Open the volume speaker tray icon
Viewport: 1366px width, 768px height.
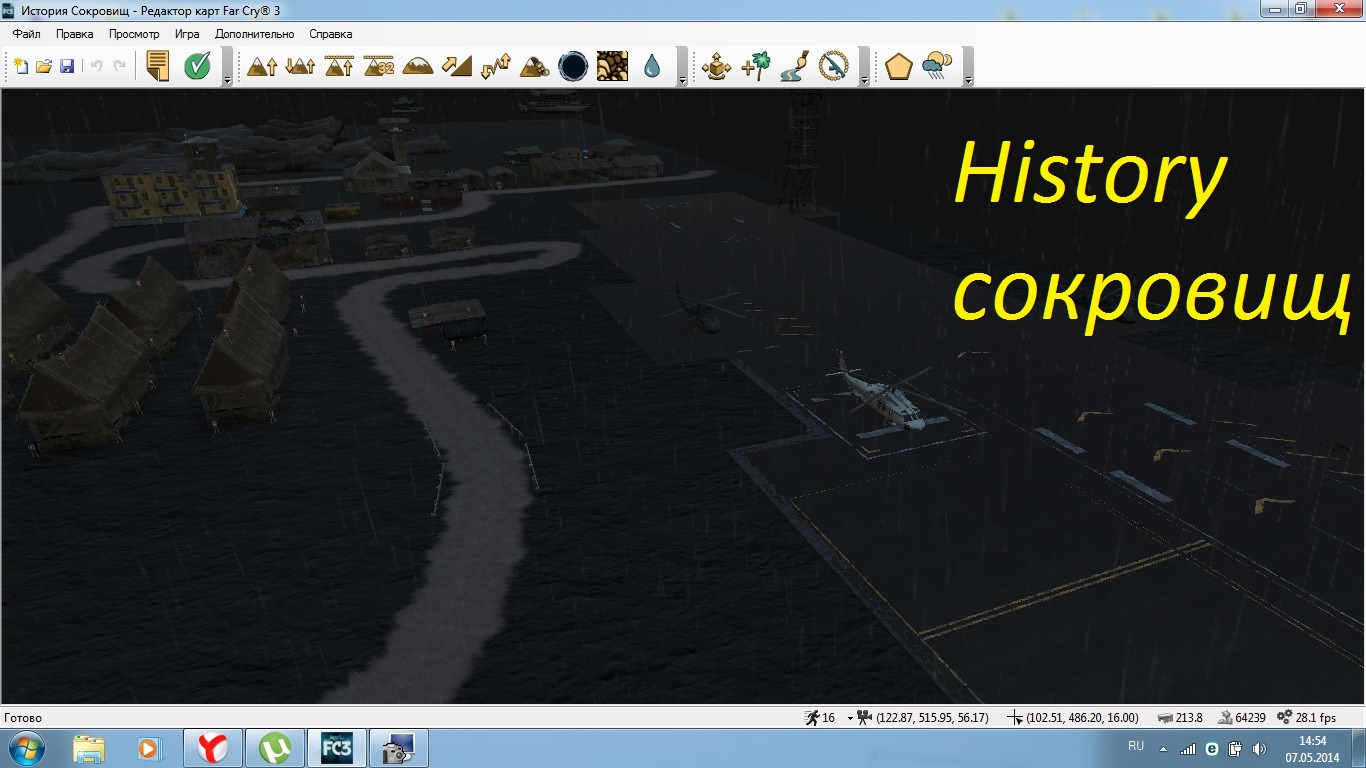pos(1258,748)
